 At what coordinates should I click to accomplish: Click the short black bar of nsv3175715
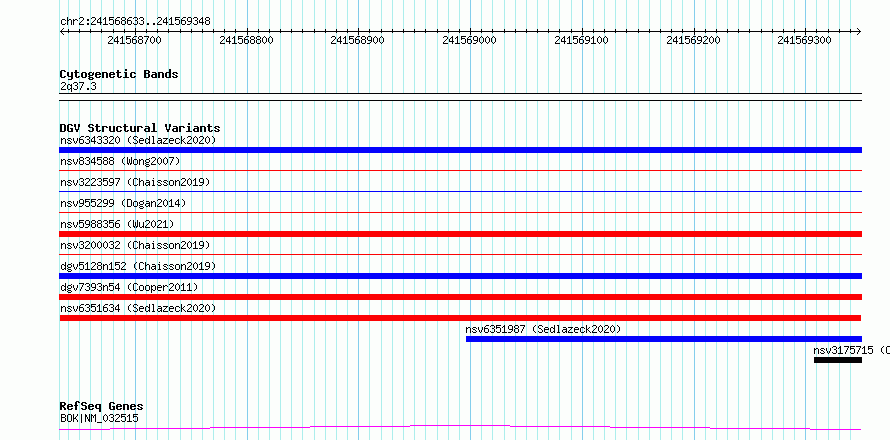[x=838, y=360]
